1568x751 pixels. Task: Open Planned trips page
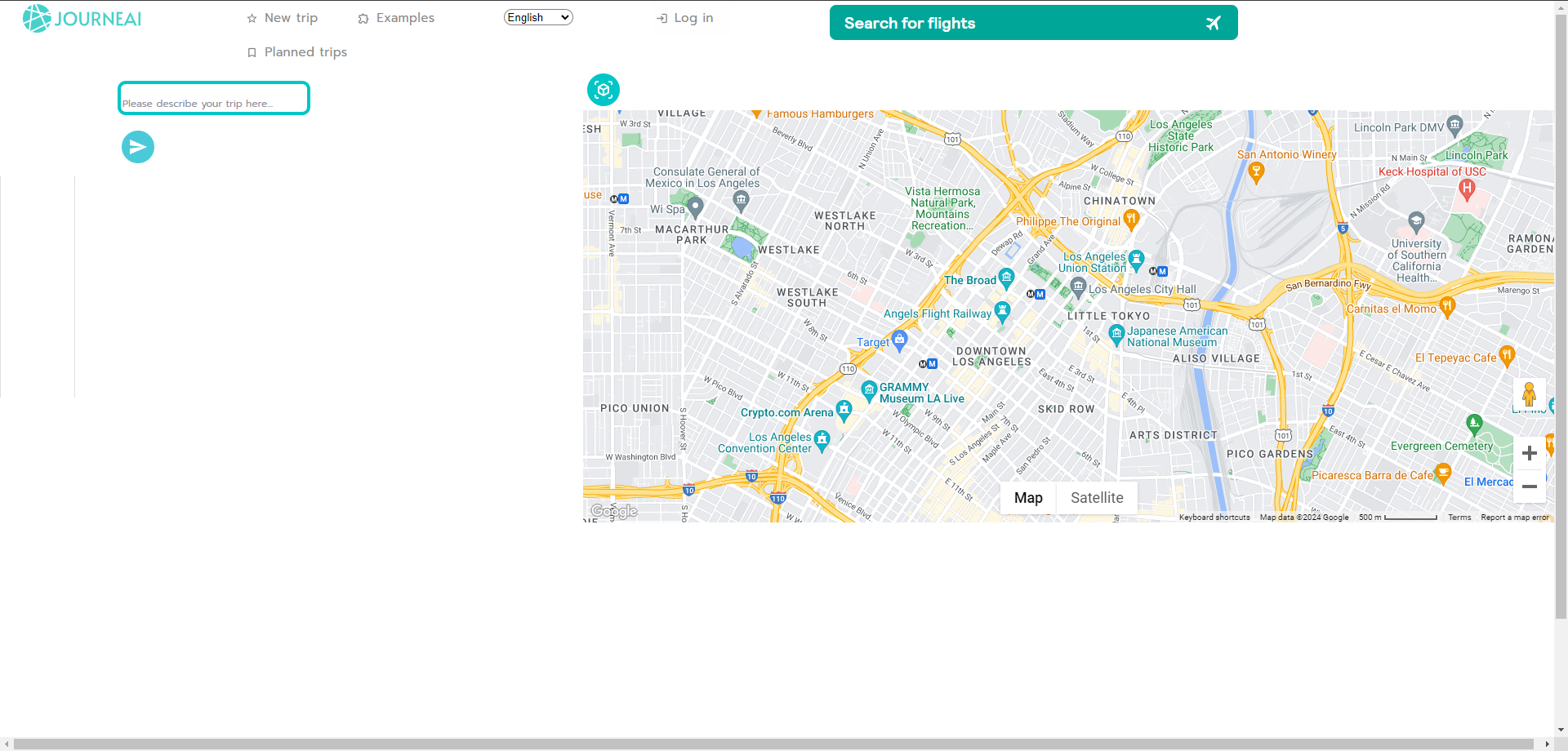[297, 52]
